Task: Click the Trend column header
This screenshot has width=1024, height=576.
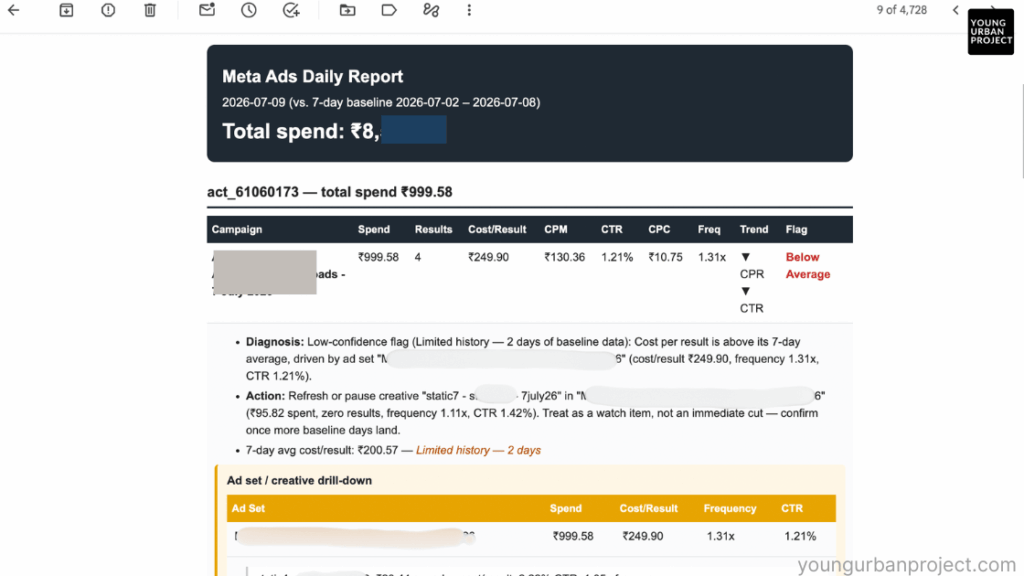Action: pos(754,230)
